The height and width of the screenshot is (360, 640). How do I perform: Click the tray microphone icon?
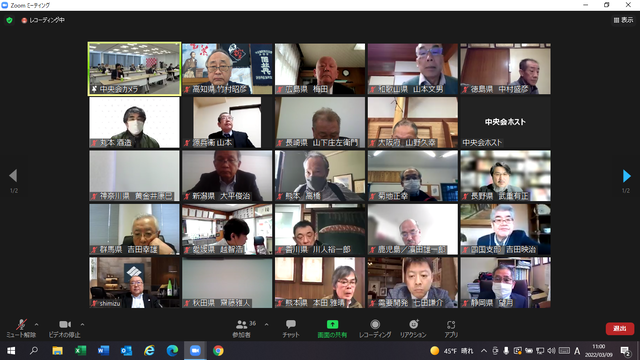[x=506, y=351]
